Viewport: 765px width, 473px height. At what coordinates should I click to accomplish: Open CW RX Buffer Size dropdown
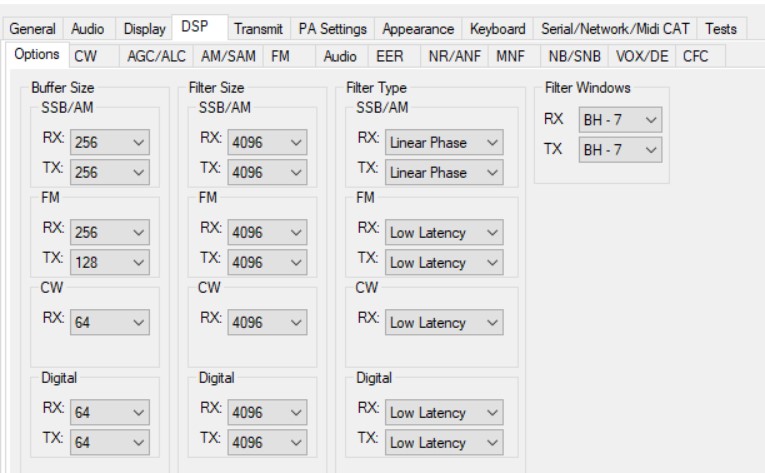112,321
